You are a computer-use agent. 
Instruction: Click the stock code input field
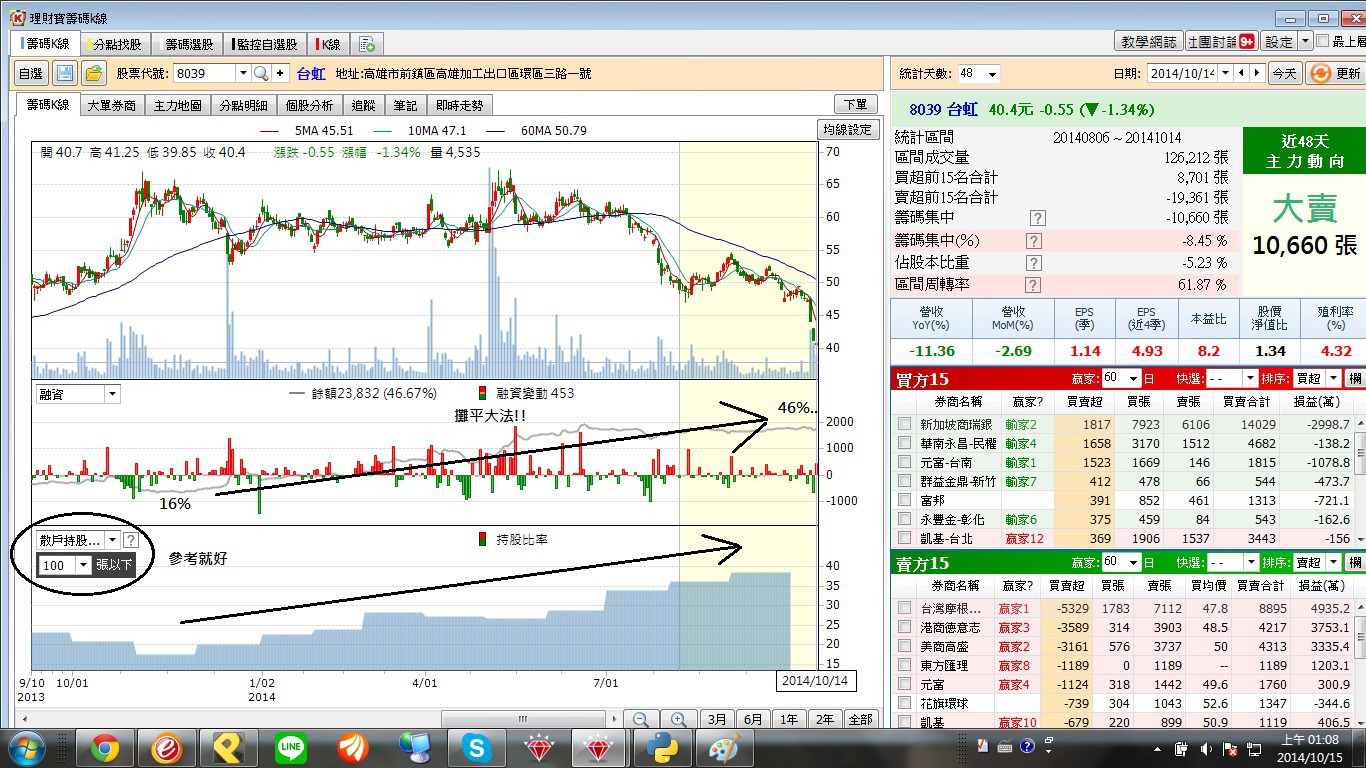tap(203, 73)
